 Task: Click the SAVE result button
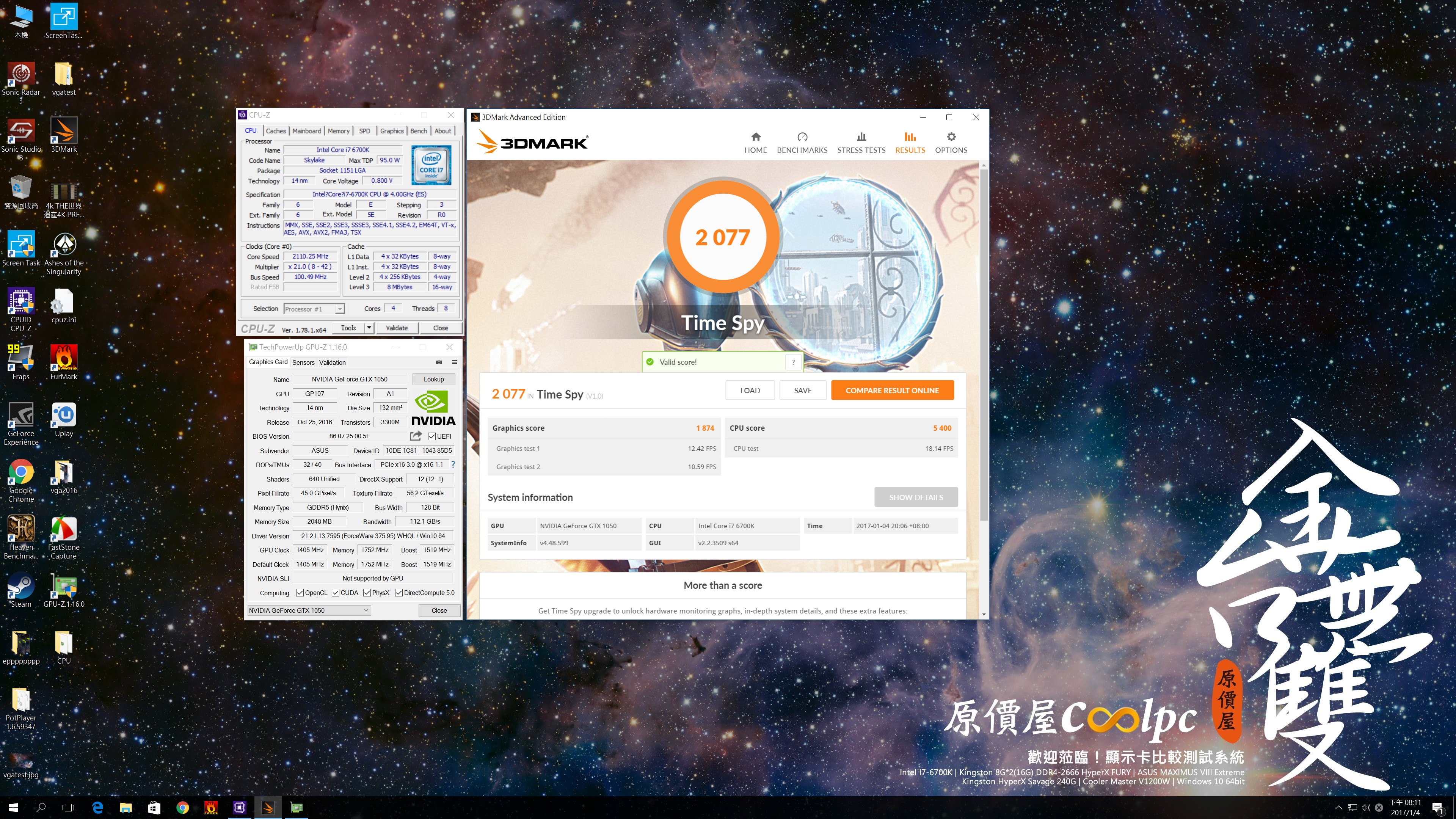[803, 390]
